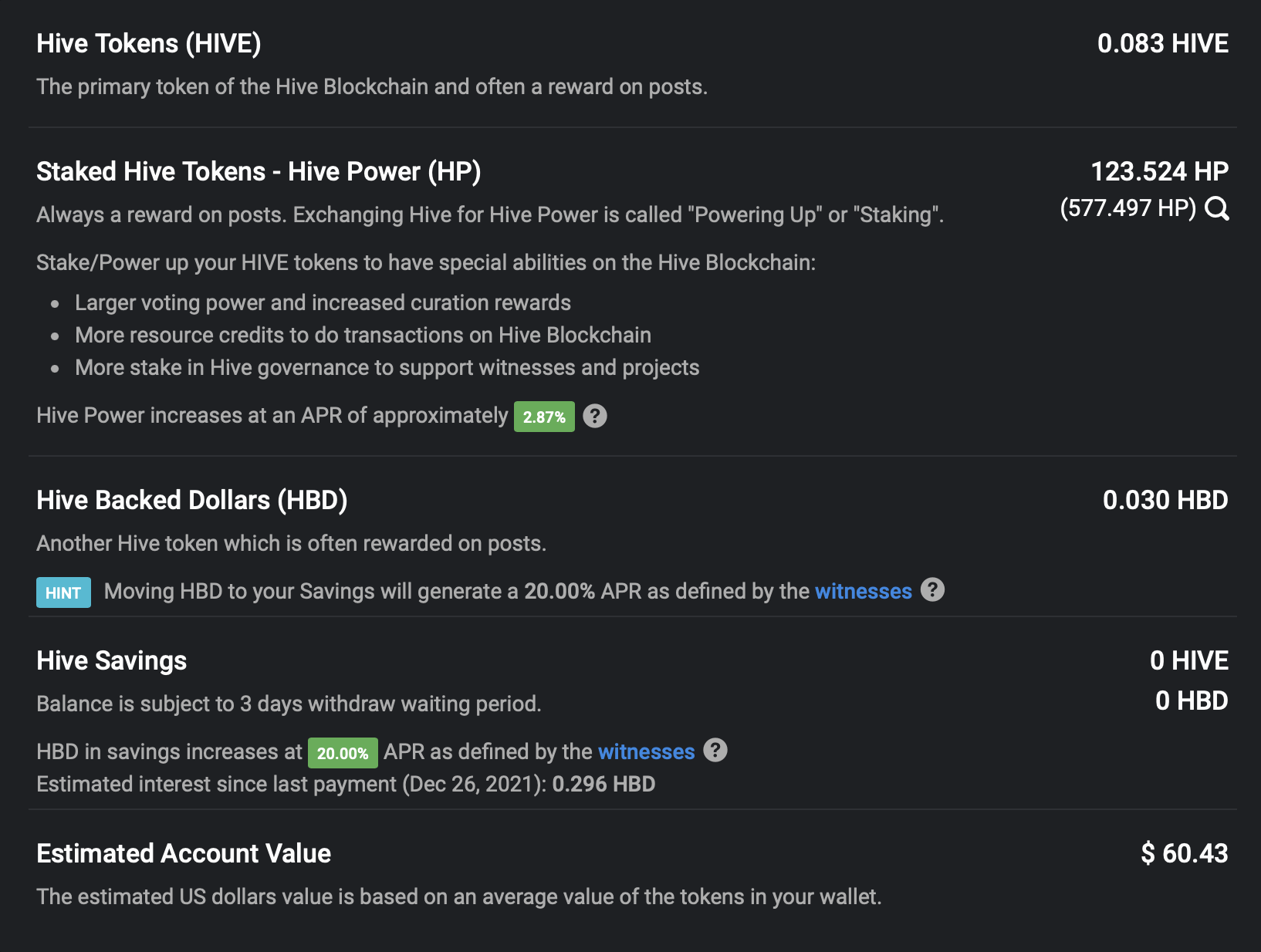Open the help icon next to 2.87% APR
This screenshot has height=952, width=1261.
(594, 416)
